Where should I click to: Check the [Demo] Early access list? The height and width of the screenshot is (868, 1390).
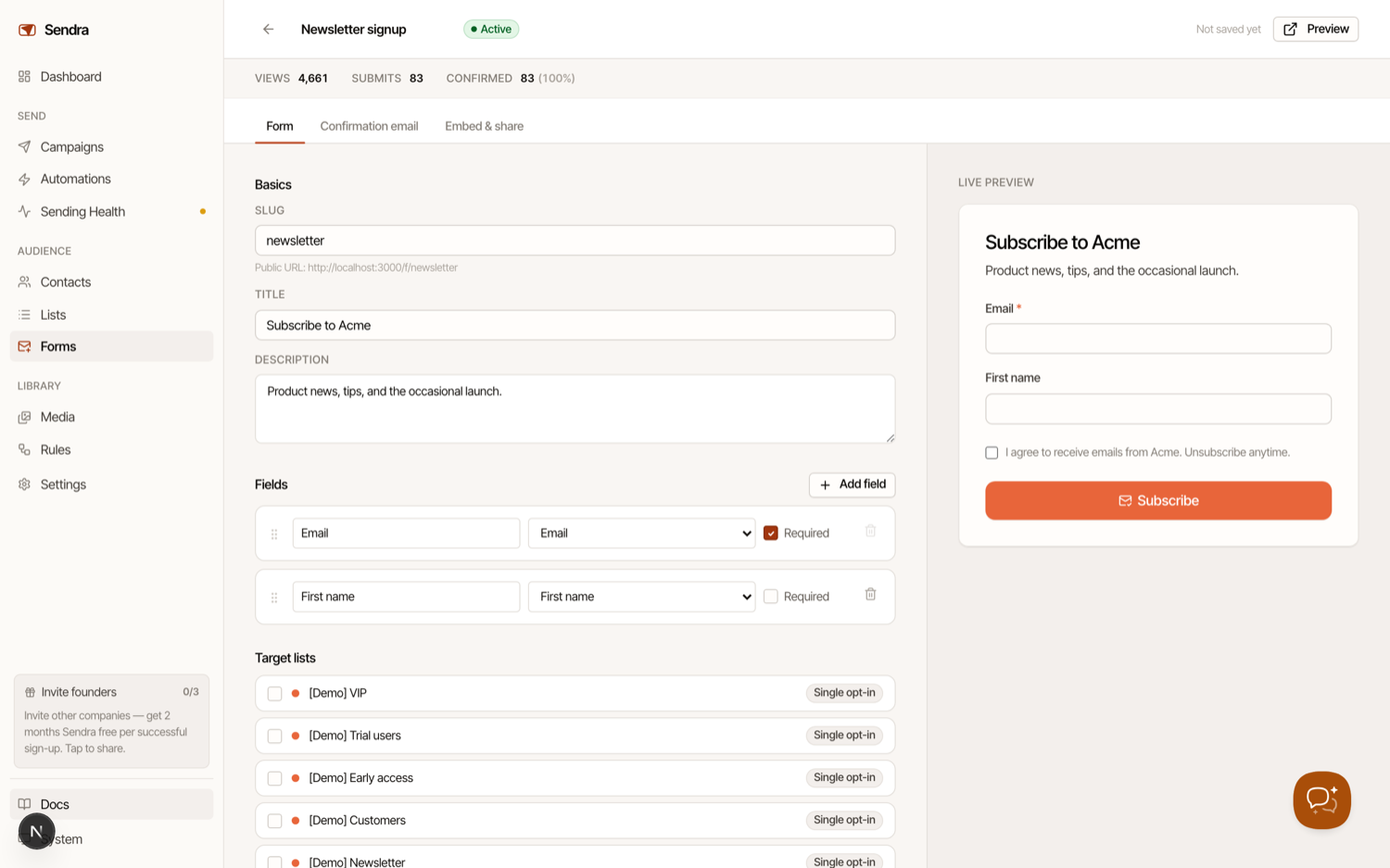click(x=274, y=779)
